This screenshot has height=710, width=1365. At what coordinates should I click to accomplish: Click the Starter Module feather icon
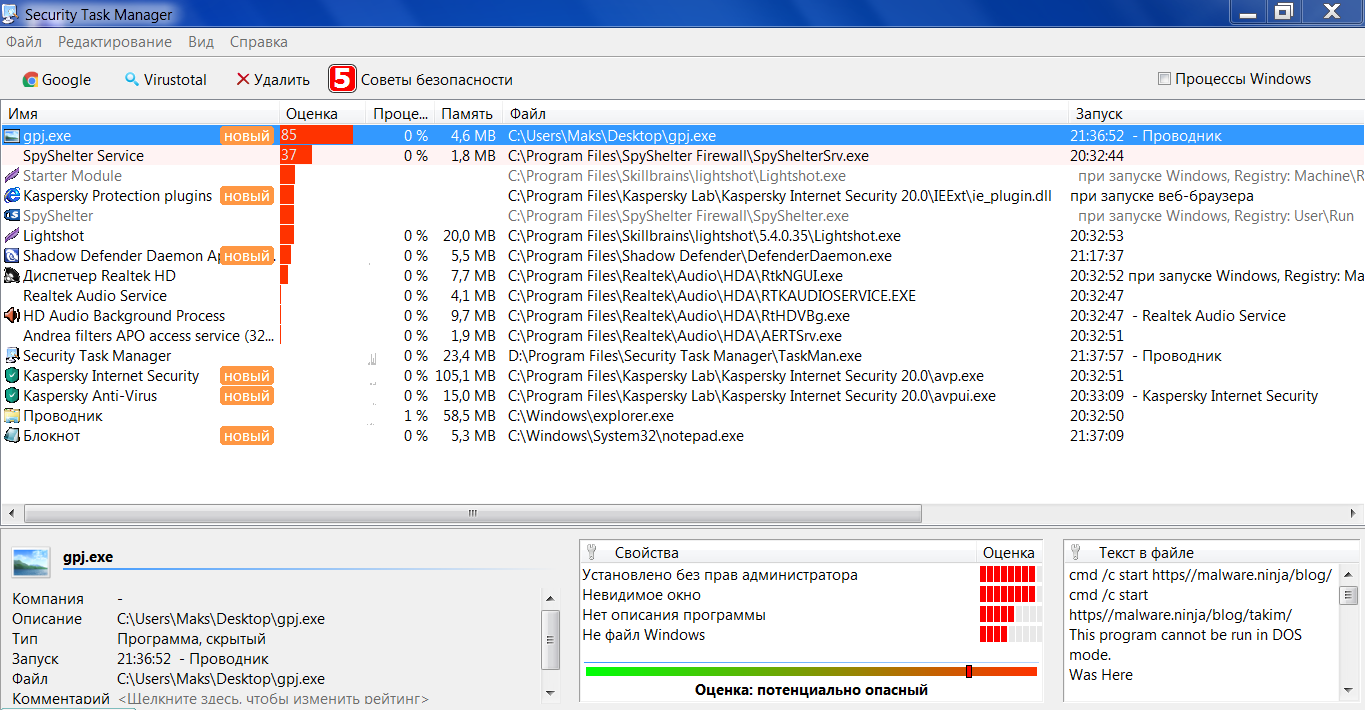pos(12,176)
